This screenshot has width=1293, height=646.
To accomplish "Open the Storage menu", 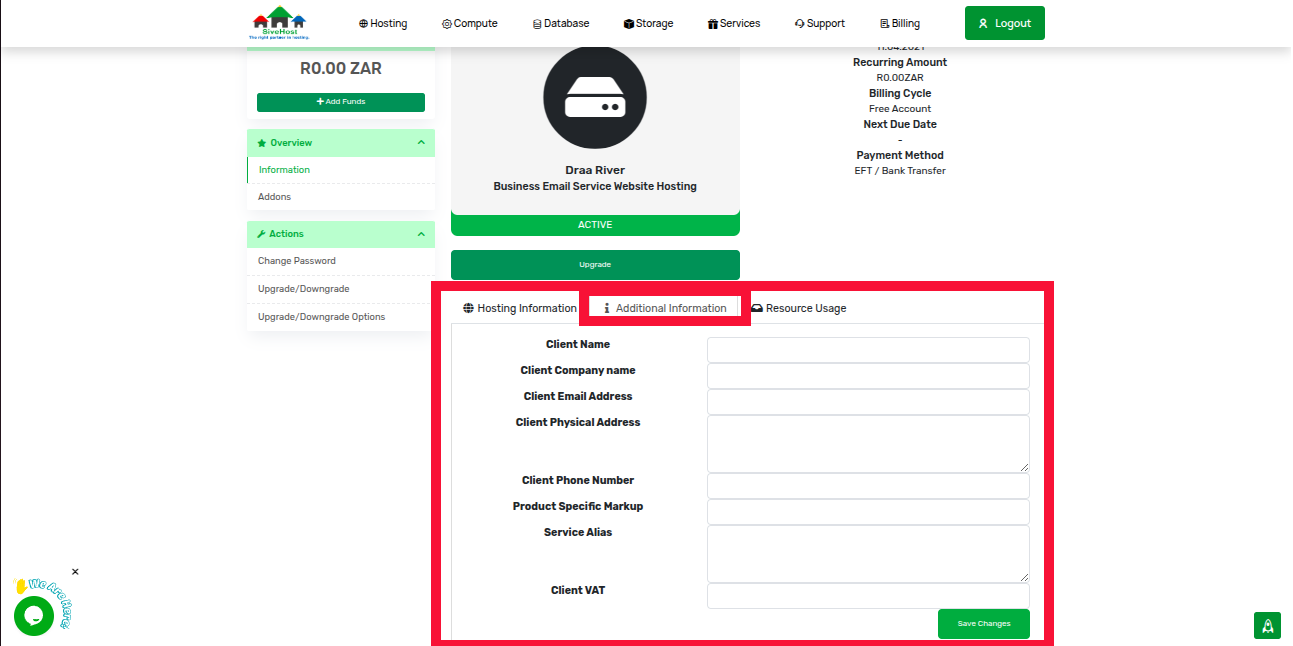I will 648,23.
